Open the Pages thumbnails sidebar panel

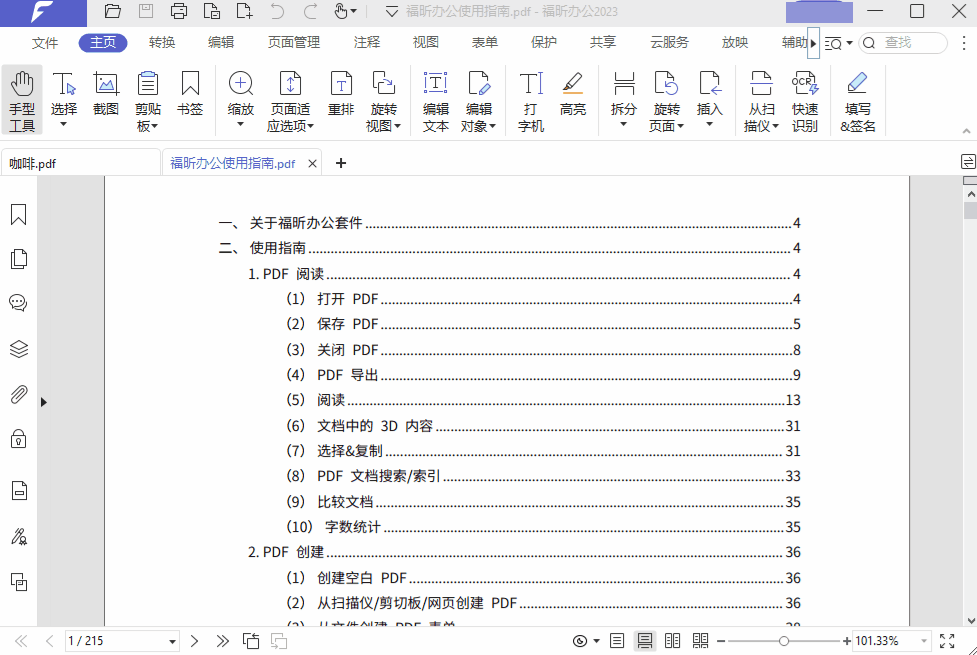[x=19, y=259]
